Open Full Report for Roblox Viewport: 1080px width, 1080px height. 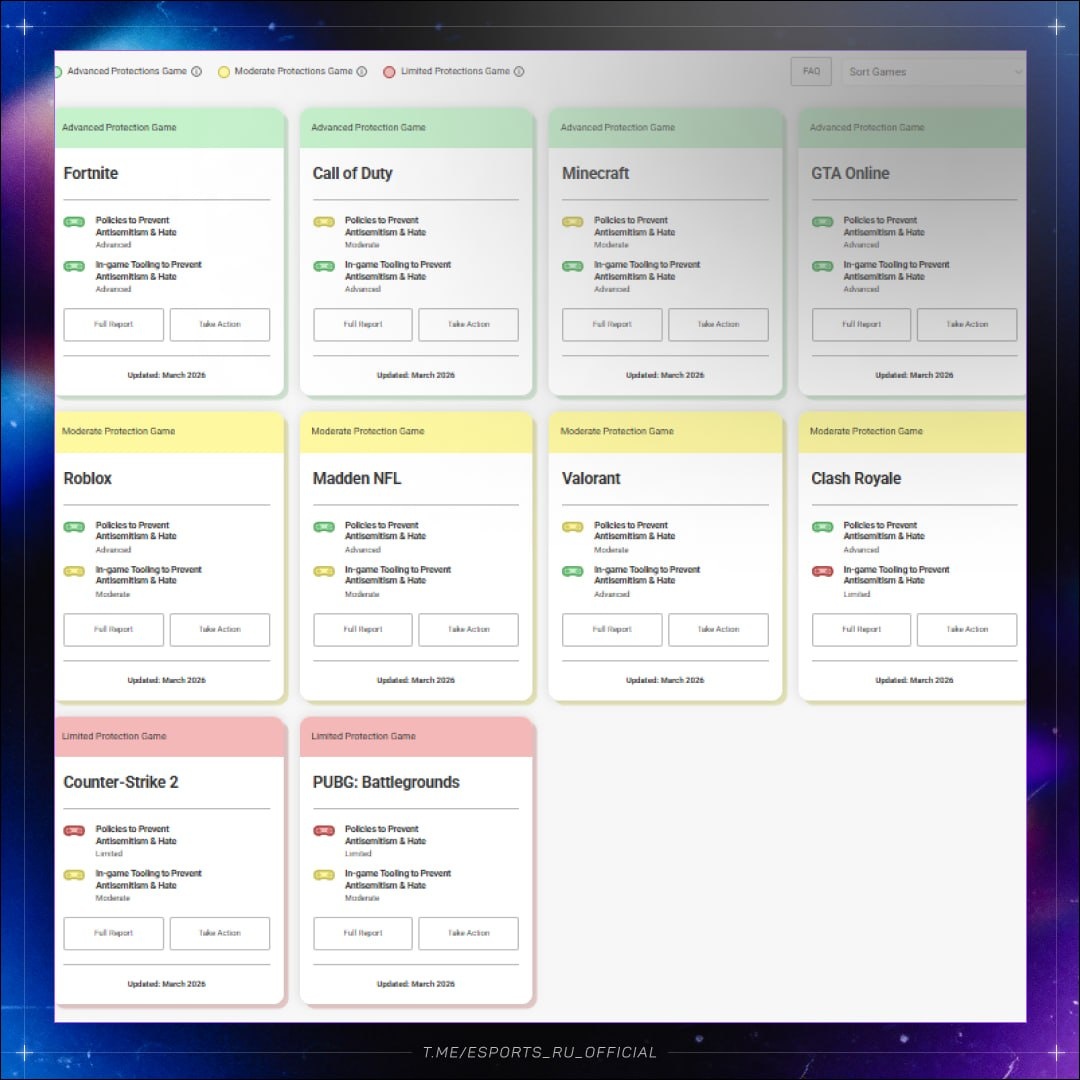click(114, 630)
